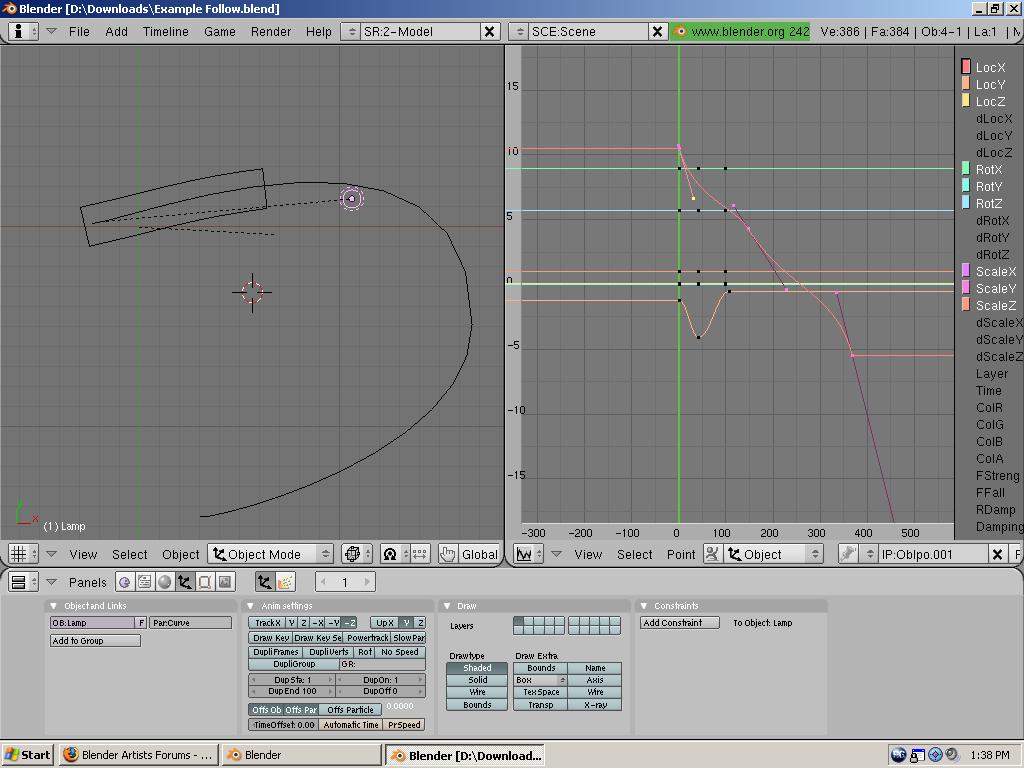The width and height of the screenshot is (1024, 768).
Task: Open the Buttons Window type selector
Action: click(23, 581)
